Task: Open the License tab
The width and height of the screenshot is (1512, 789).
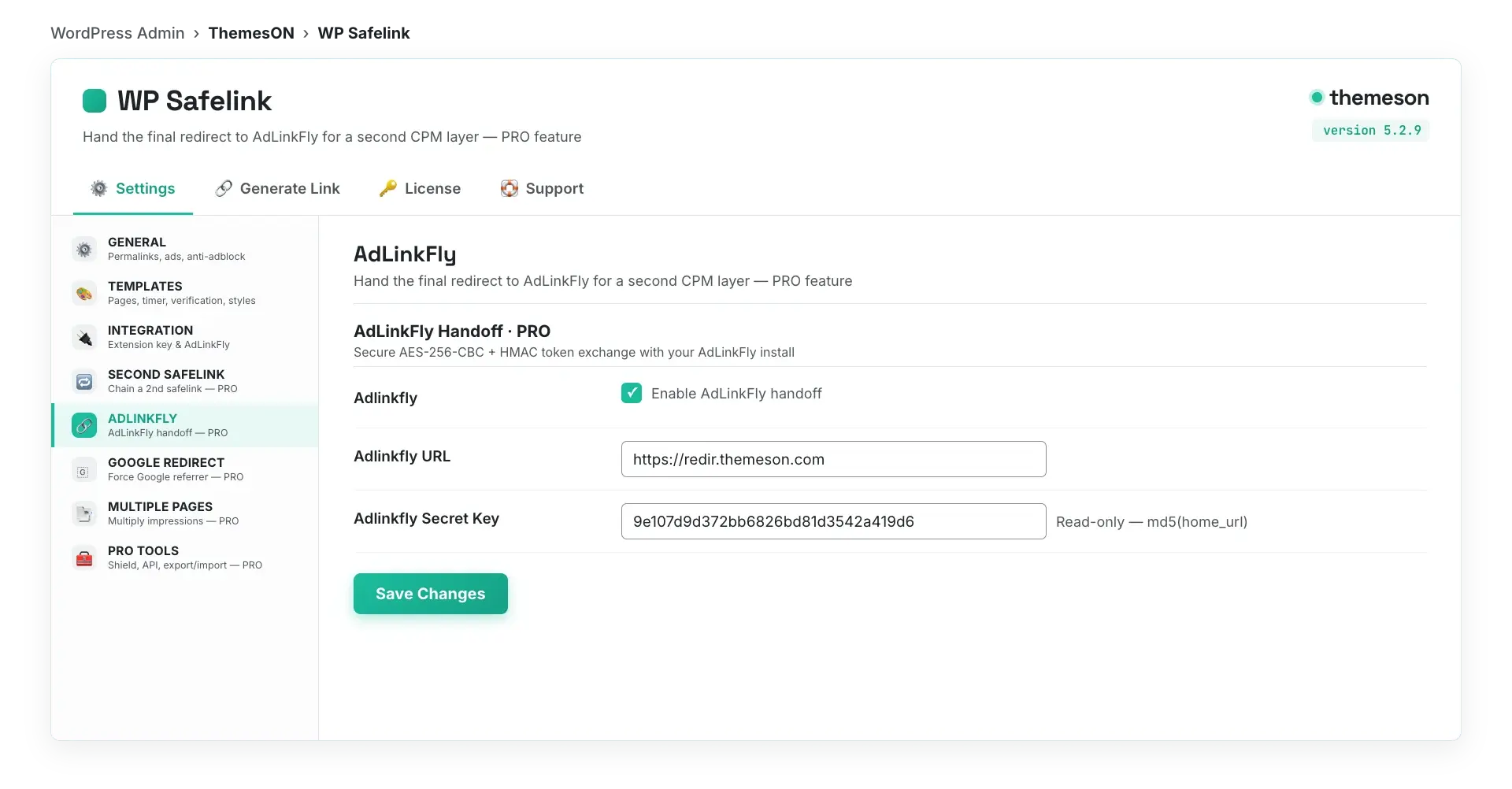Action: tap(421, 188)
